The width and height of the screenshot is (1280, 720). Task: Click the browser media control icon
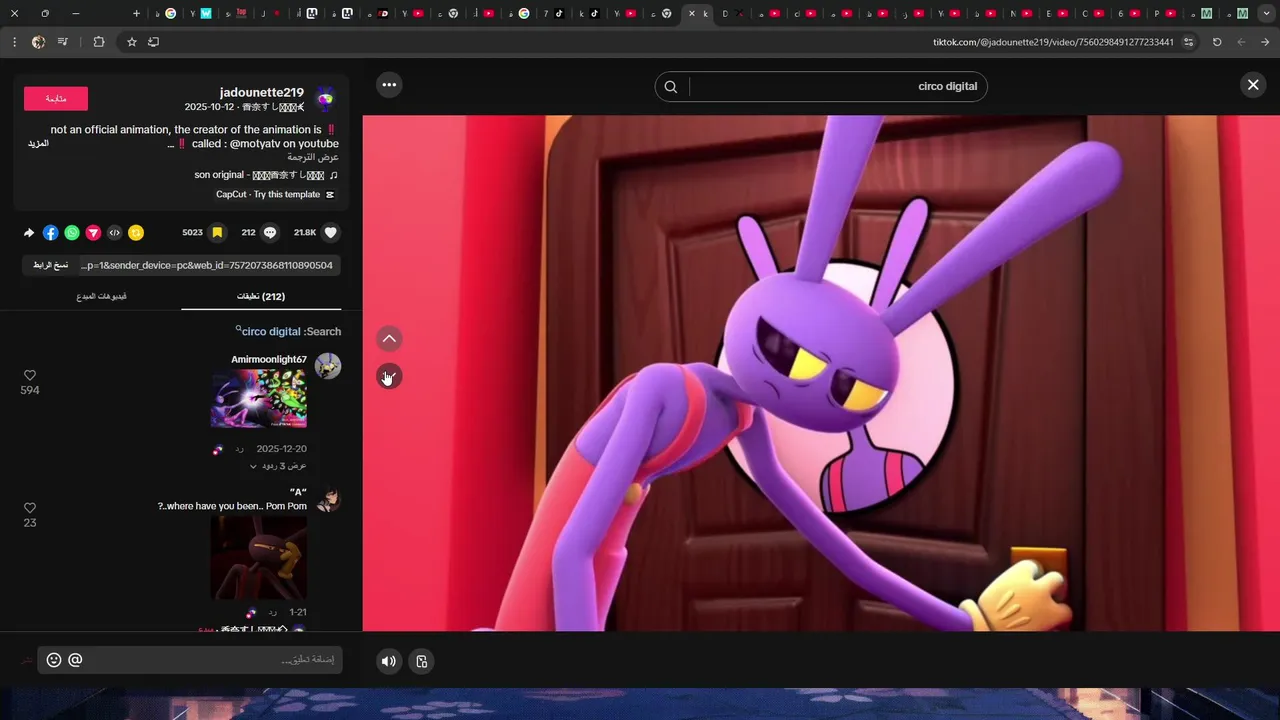click(62, 42)
